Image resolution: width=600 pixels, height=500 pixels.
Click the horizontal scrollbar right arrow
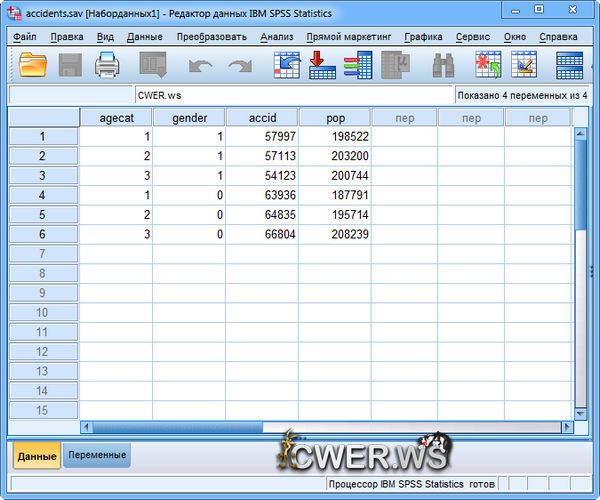point(567,427)
